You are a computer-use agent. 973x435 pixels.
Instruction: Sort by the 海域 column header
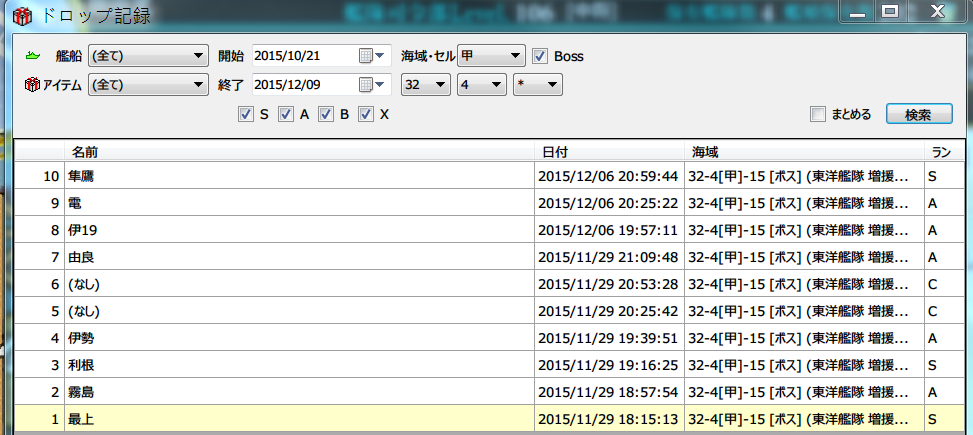point(805,151)
